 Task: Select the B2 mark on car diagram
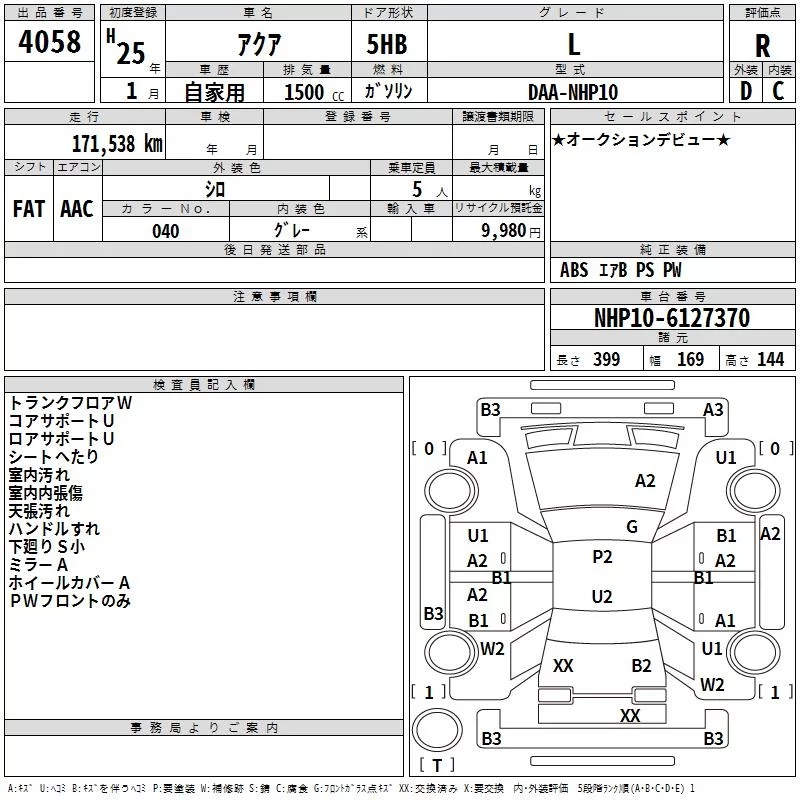[x=641, y=666]
